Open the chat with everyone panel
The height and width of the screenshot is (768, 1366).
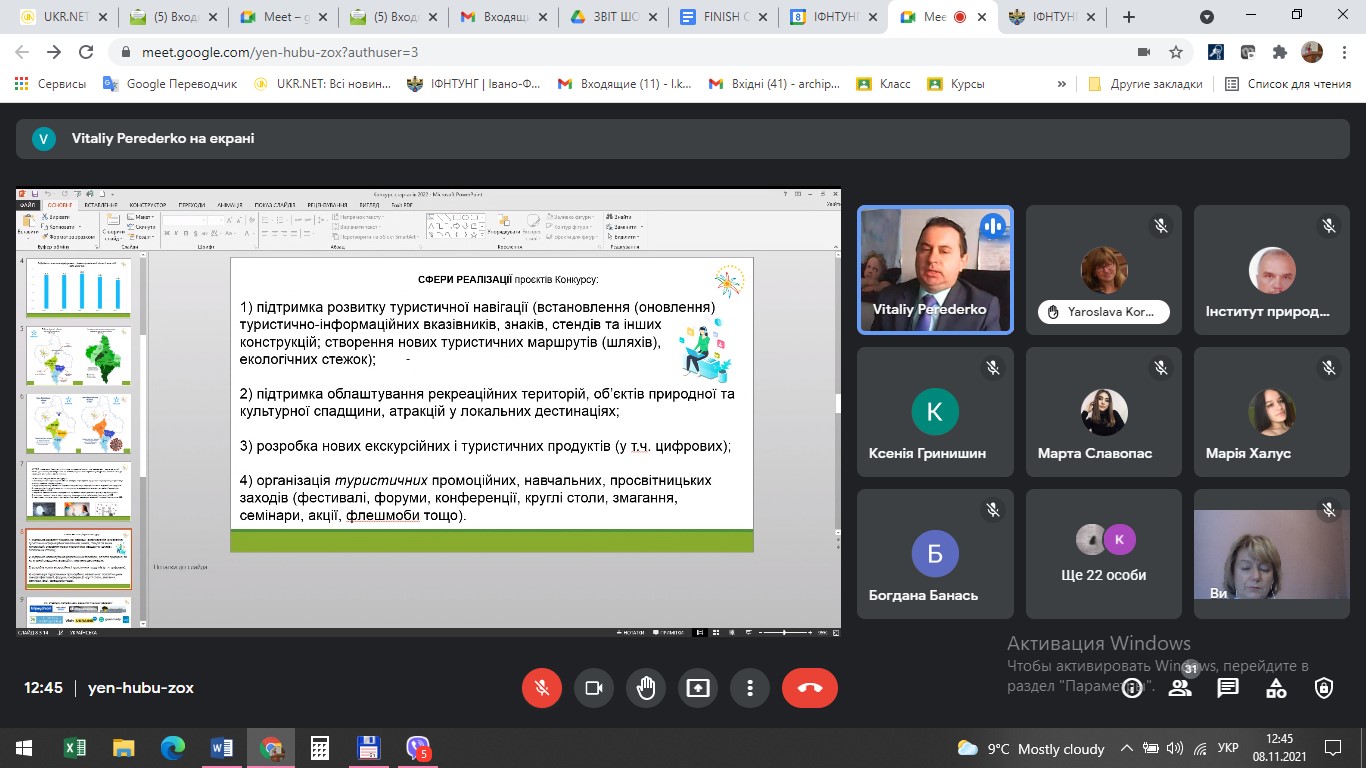coord(1228,688)
